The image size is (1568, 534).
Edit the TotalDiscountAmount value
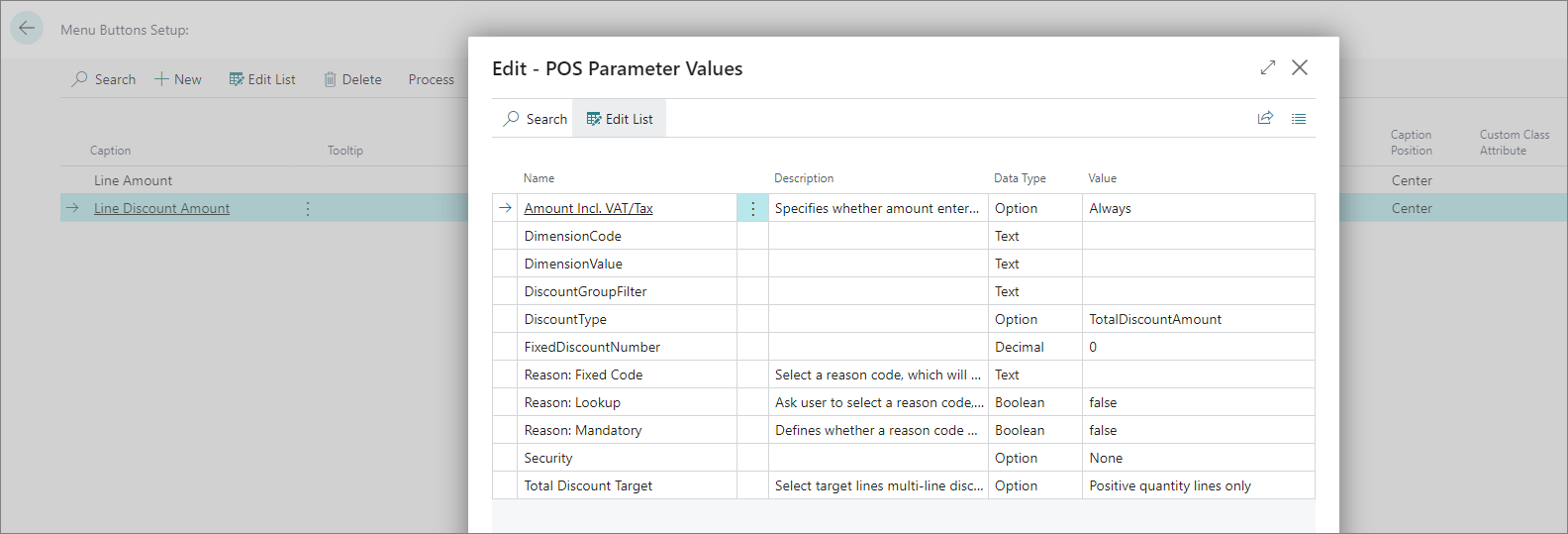[1199, 319]
